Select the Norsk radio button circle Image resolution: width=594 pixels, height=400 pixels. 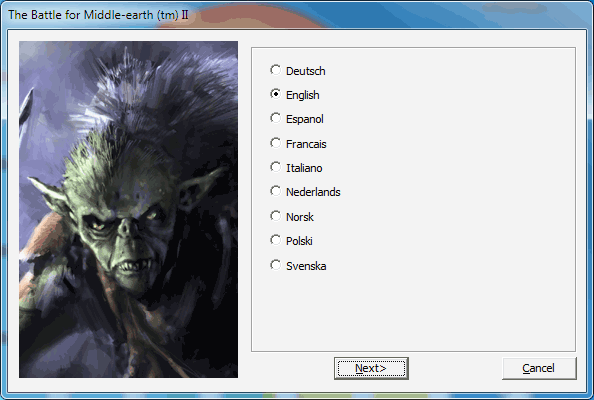pyautogui.click(x=275, y=216)
